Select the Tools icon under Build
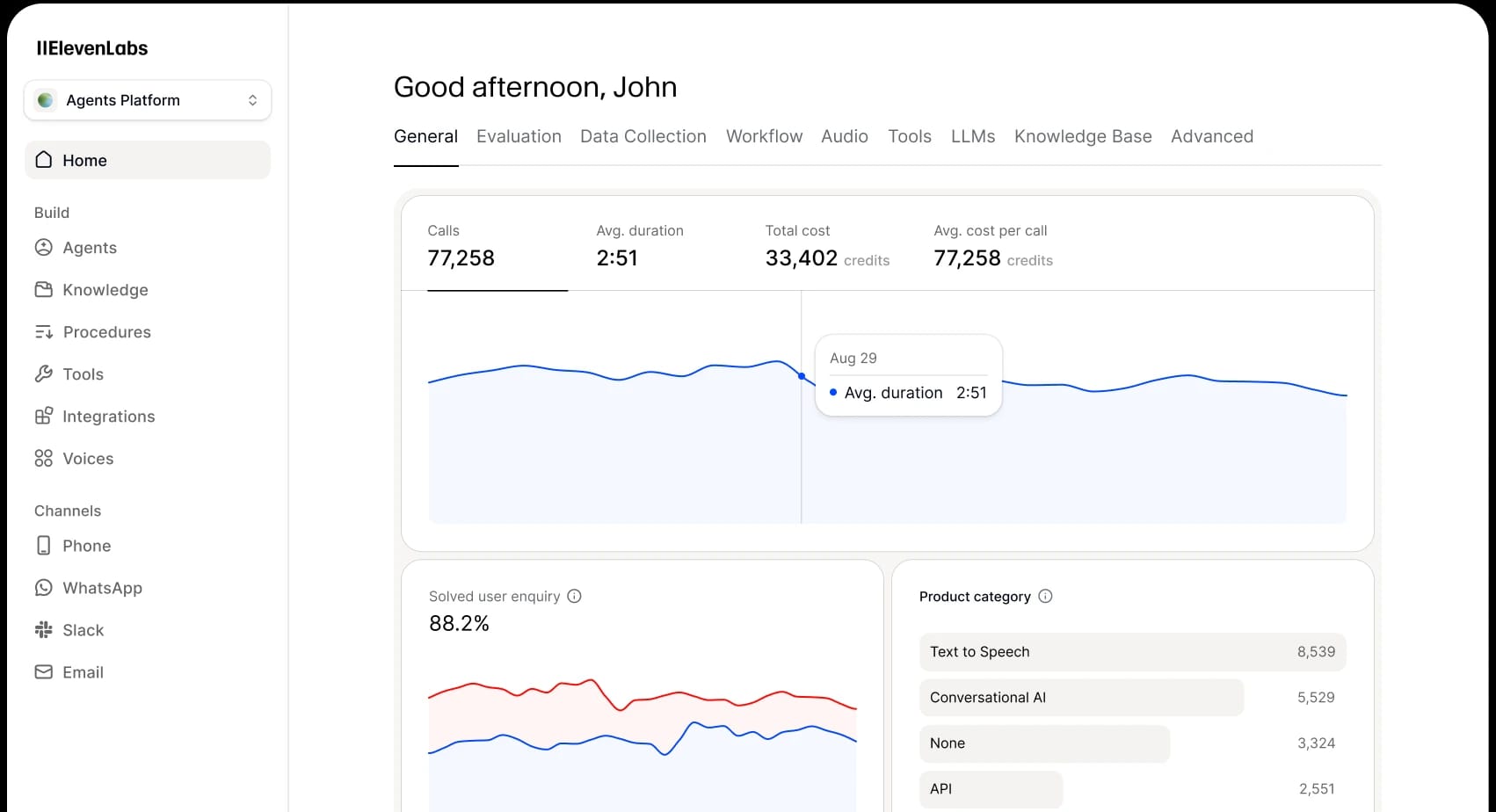Screen dimensions: 1496x812 pos(44,373)
